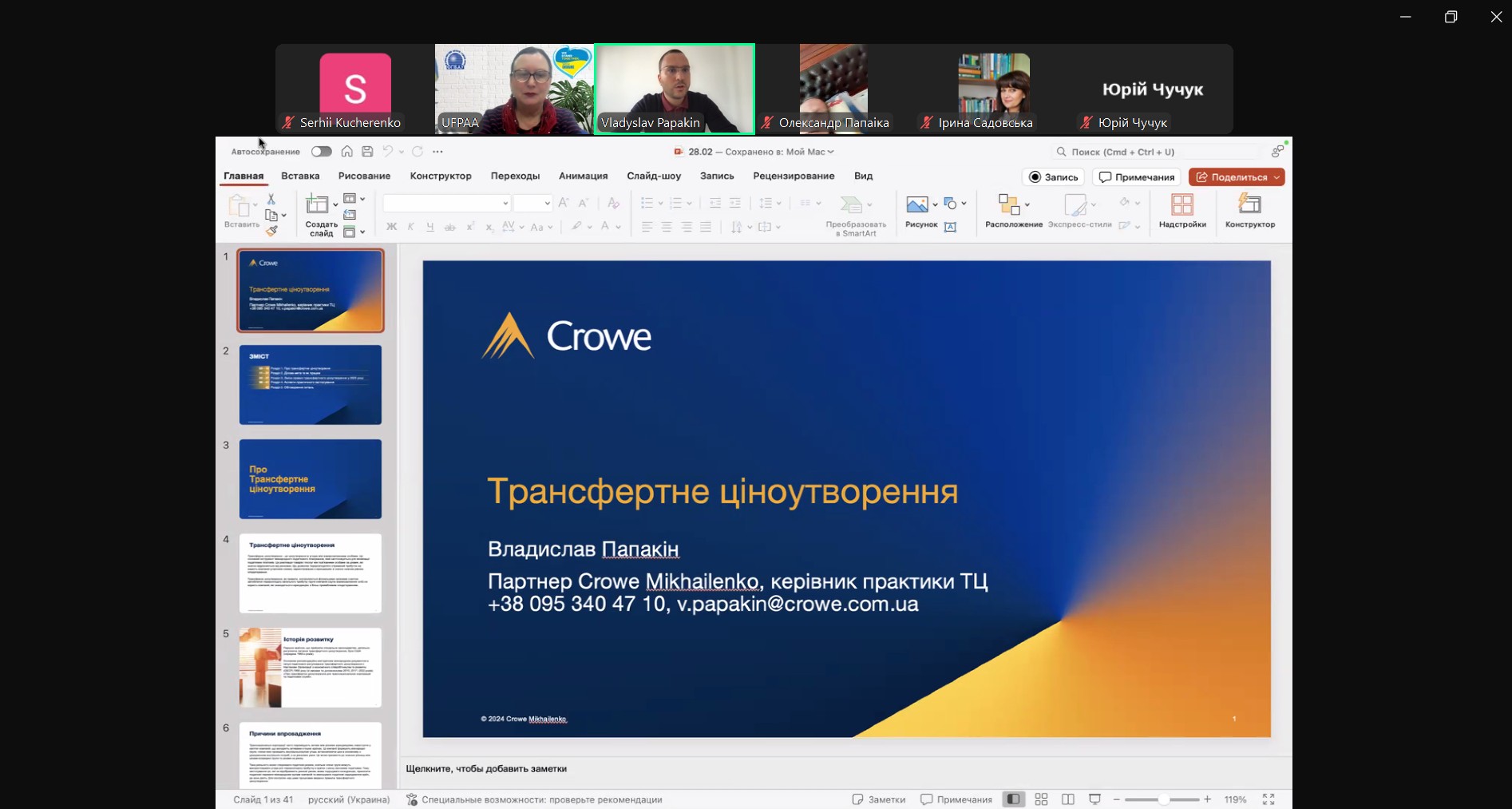Select slide 5 Історія розвитку thumbnail
Screen dimensions: 1512x809
[311, 668]
